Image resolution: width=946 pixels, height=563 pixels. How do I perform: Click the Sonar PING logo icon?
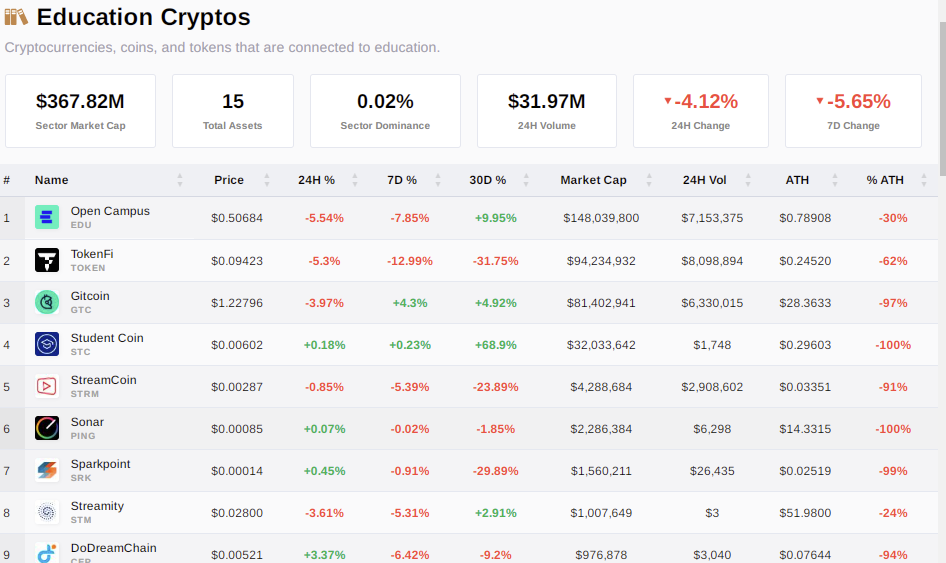(46, 428)
